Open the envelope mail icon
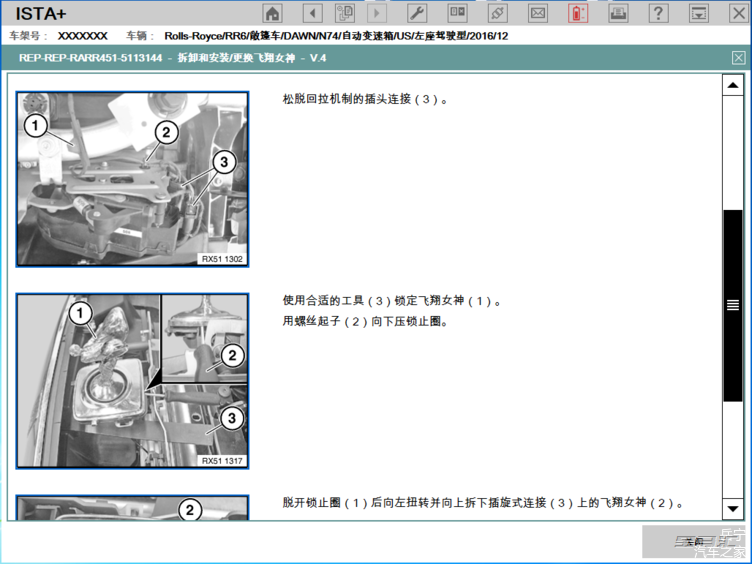Image resolution: width=752 pixels, height=564 pixels. 538,13
